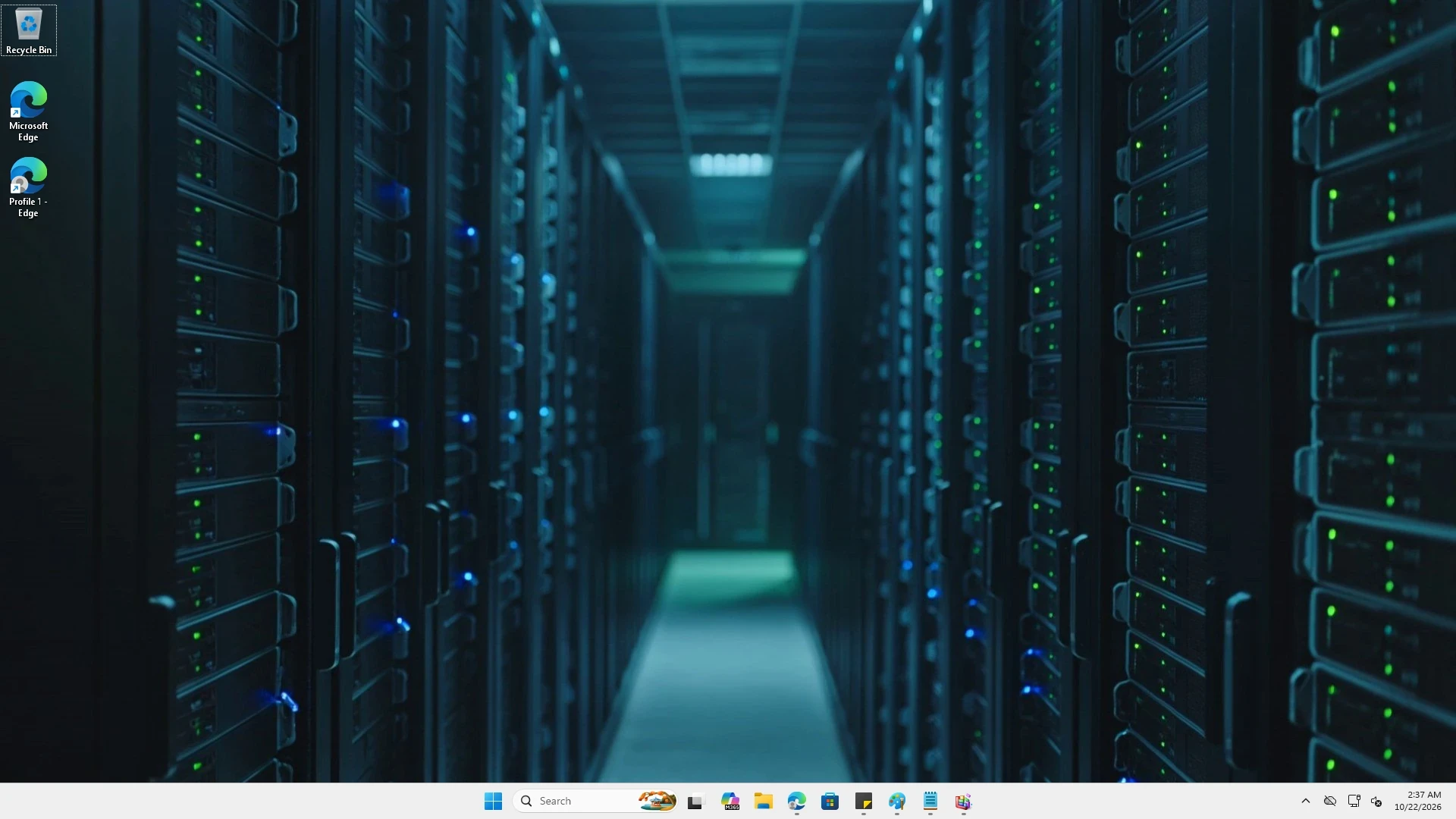Click the muted volume tray icon
This screenshot has height=819, width=1456.
tap(1377, 802)
